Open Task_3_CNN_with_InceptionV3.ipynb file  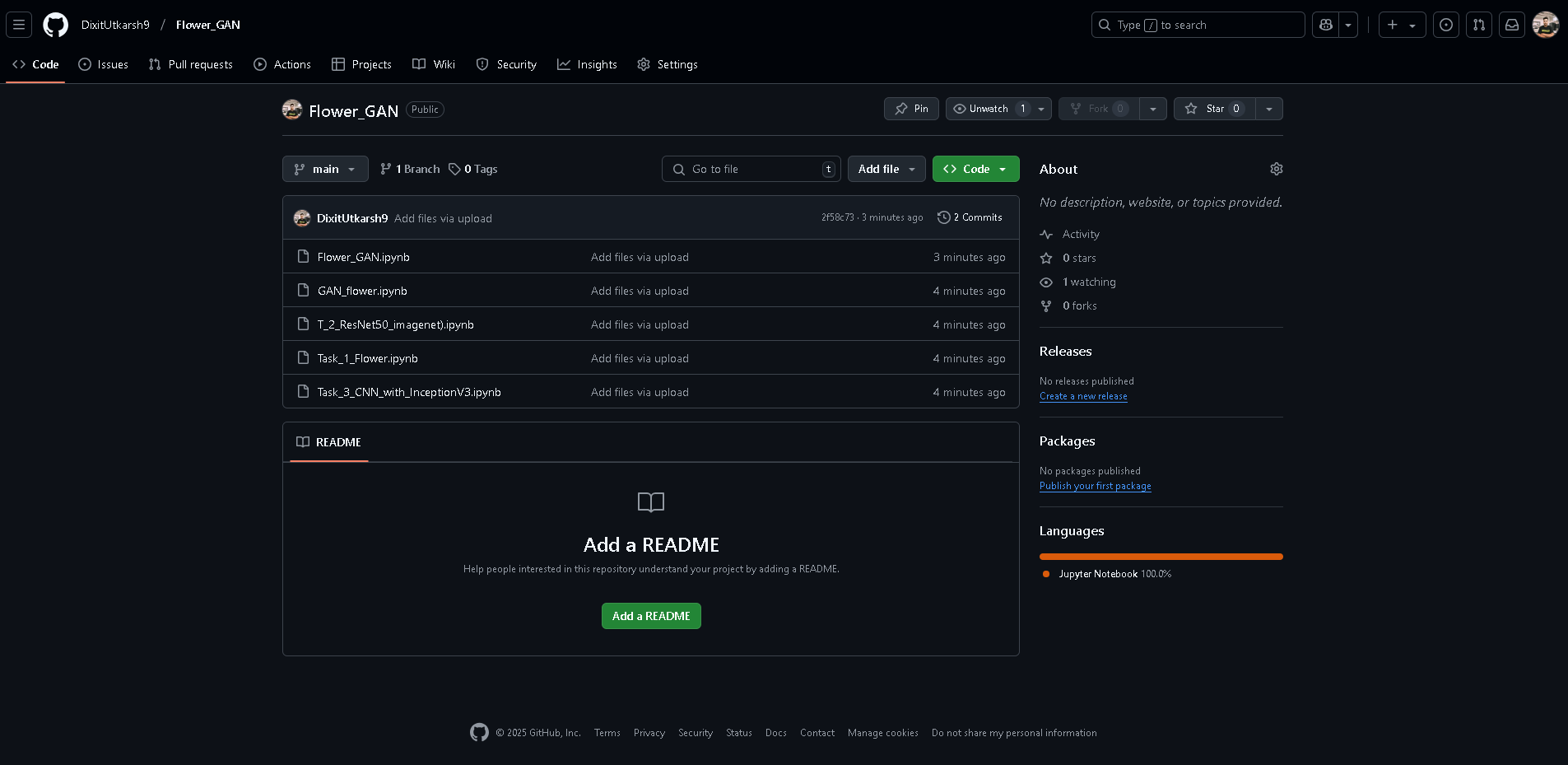[409, 392]
